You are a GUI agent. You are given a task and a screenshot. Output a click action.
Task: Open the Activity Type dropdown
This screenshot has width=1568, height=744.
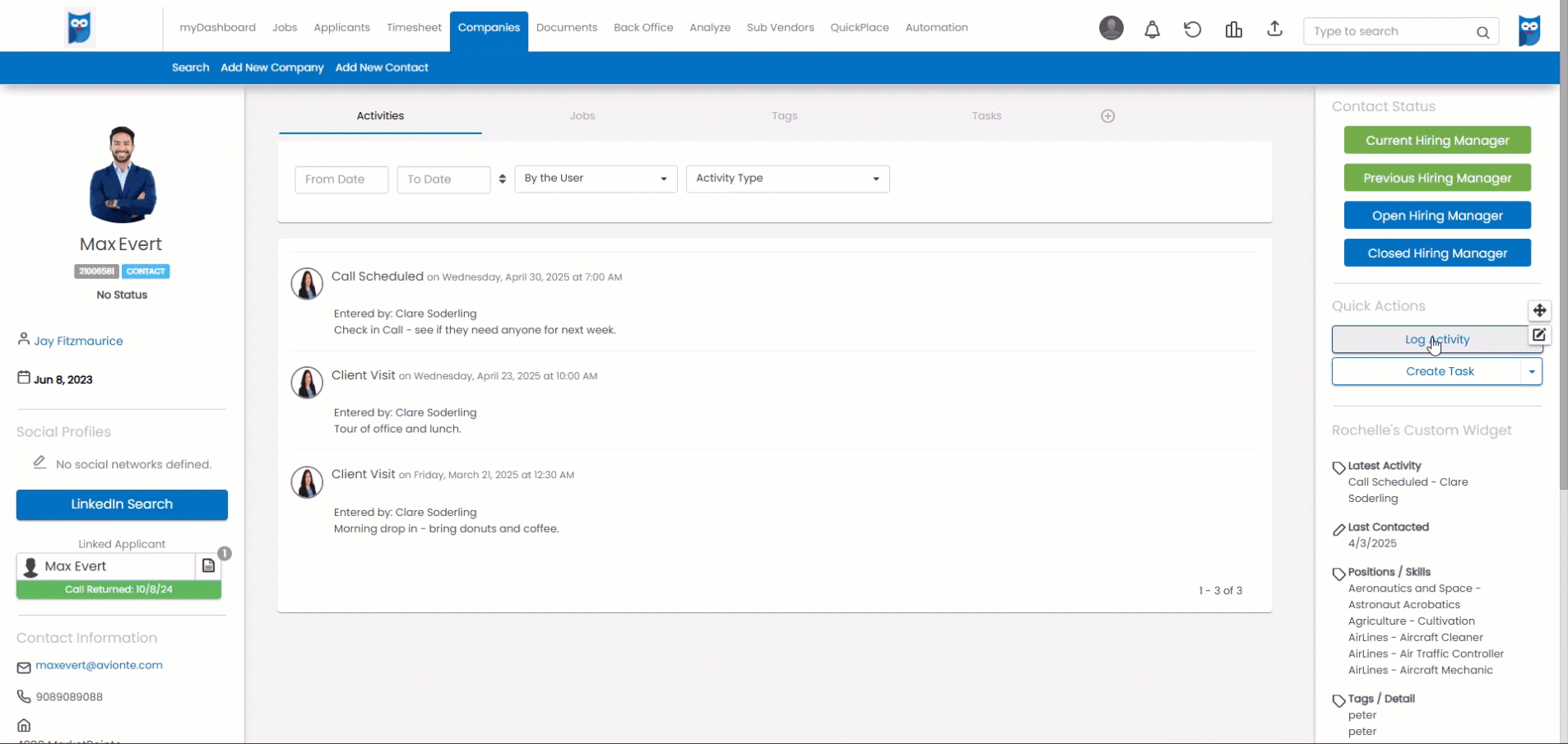click(787, 179)
